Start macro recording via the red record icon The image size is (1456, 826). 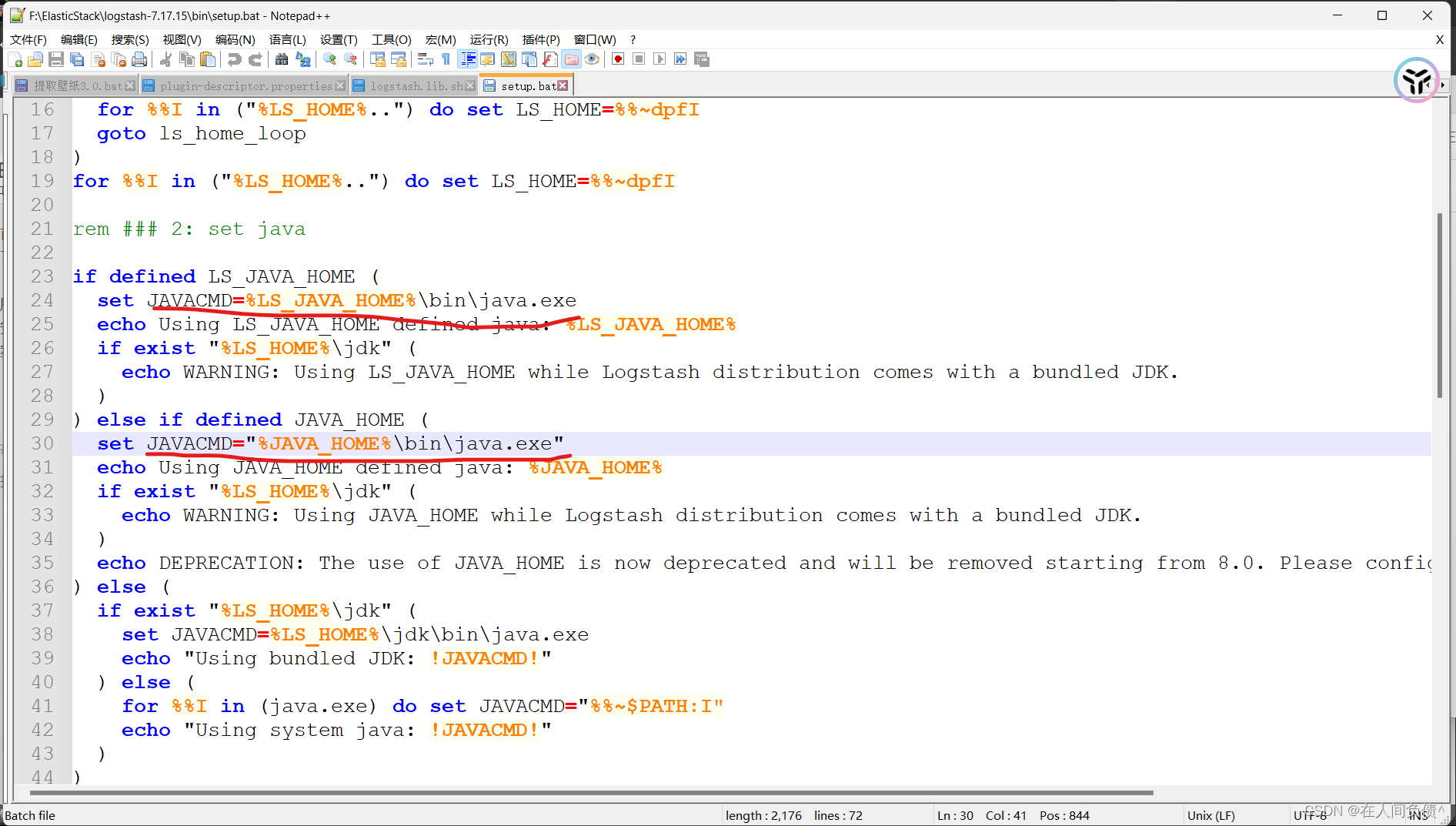pyautogui.click(x=617, y=59)
